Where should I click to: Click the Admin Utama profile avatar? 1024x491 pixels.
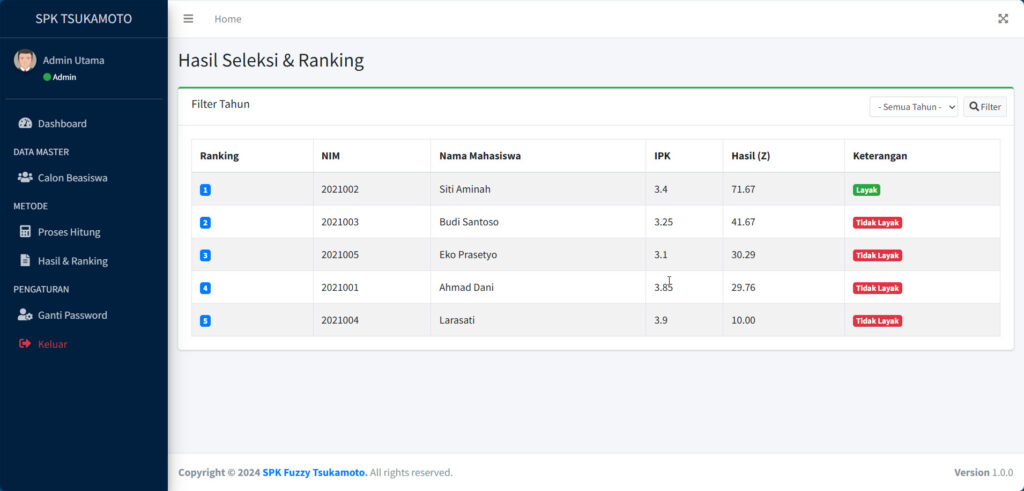coord(25,60)
